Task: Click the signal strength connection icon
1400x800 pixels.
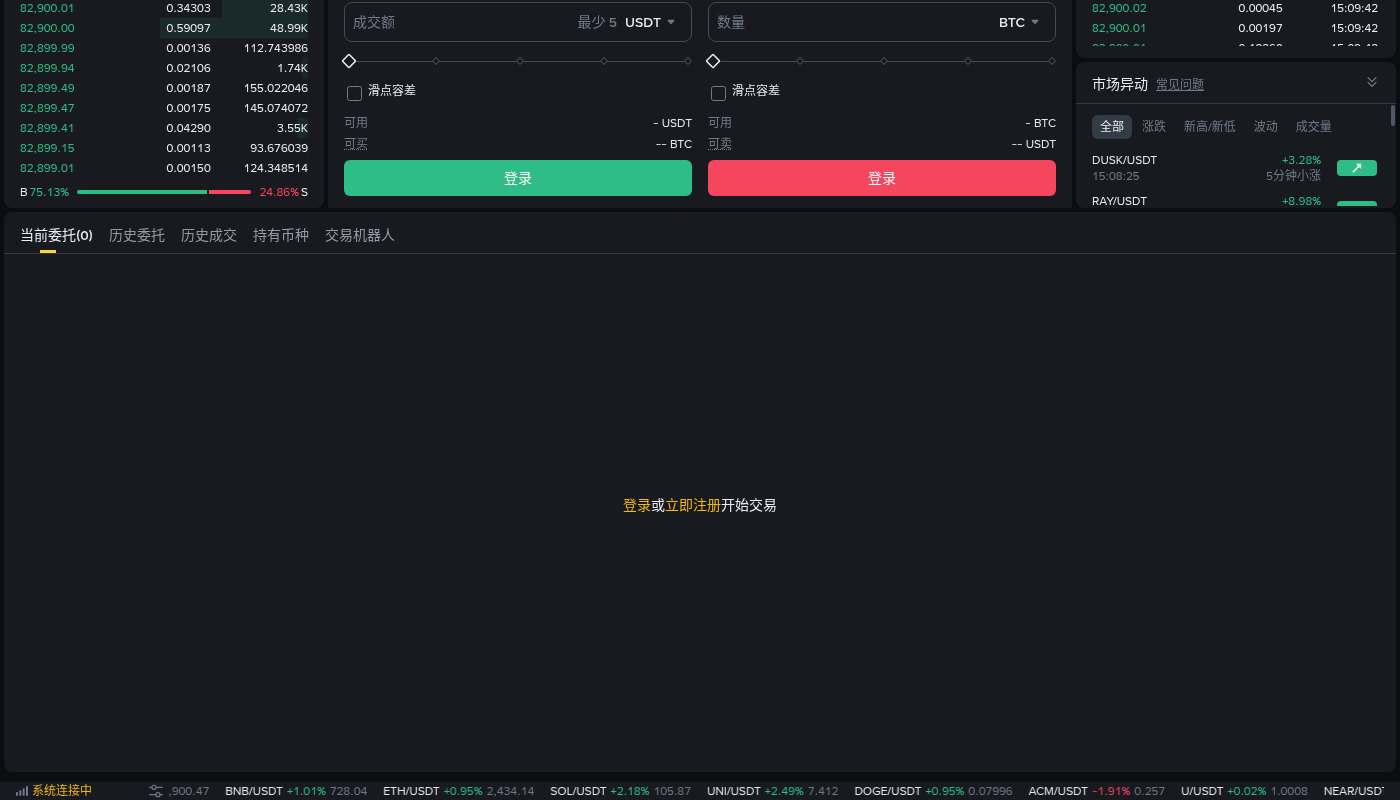Action: [x=22, y=791]
